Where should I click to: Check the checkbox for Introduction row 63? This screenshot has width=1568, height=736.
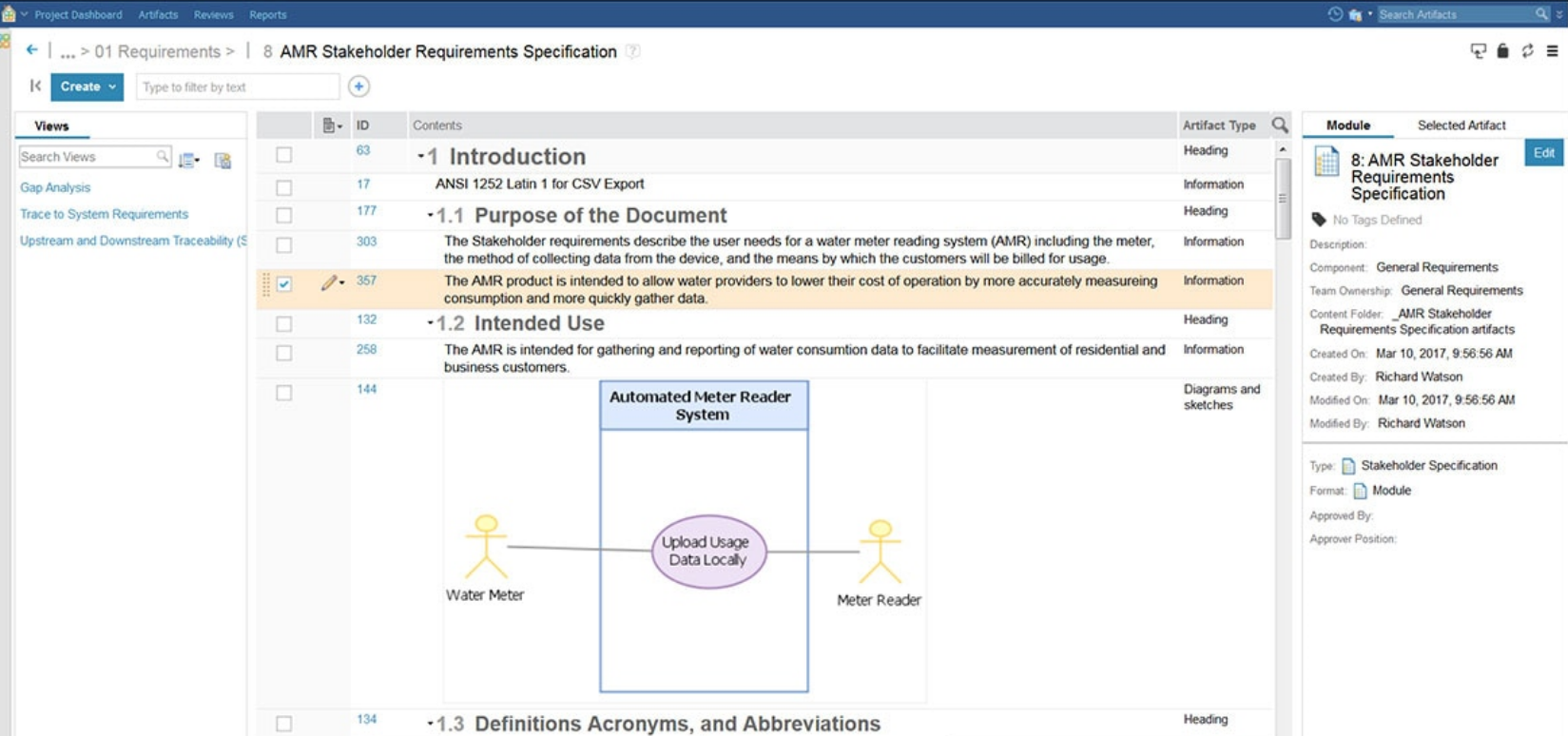[x=284, y=155]
